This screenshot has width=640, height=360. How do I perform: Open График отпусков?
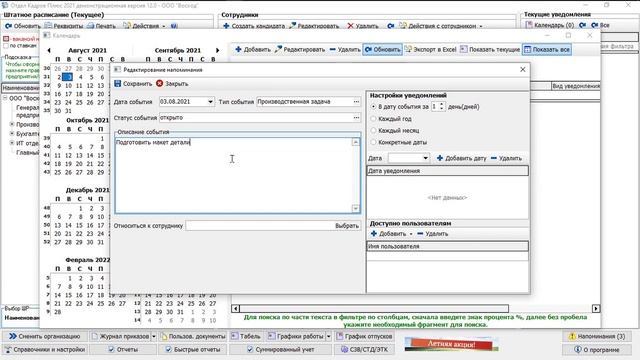[364, 336]
